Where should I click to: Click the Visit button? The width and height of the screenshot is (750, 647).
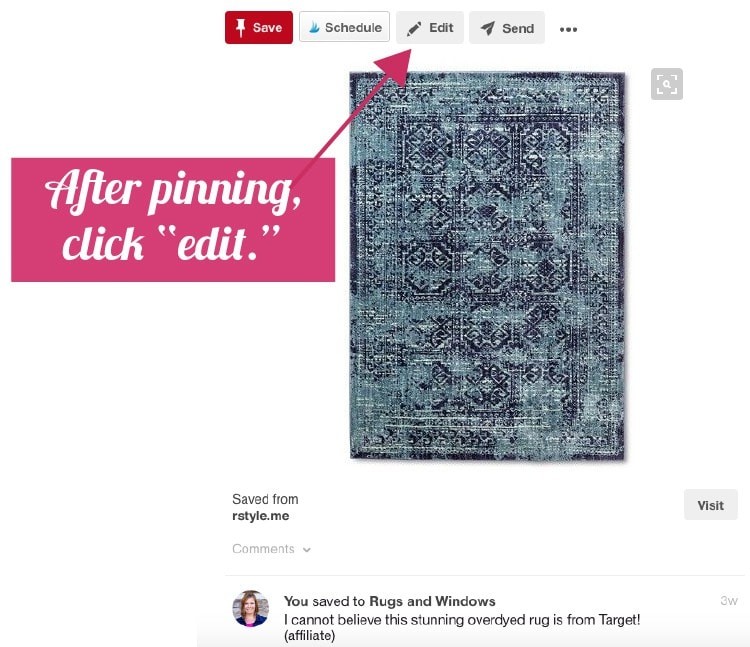coord(710,505)
